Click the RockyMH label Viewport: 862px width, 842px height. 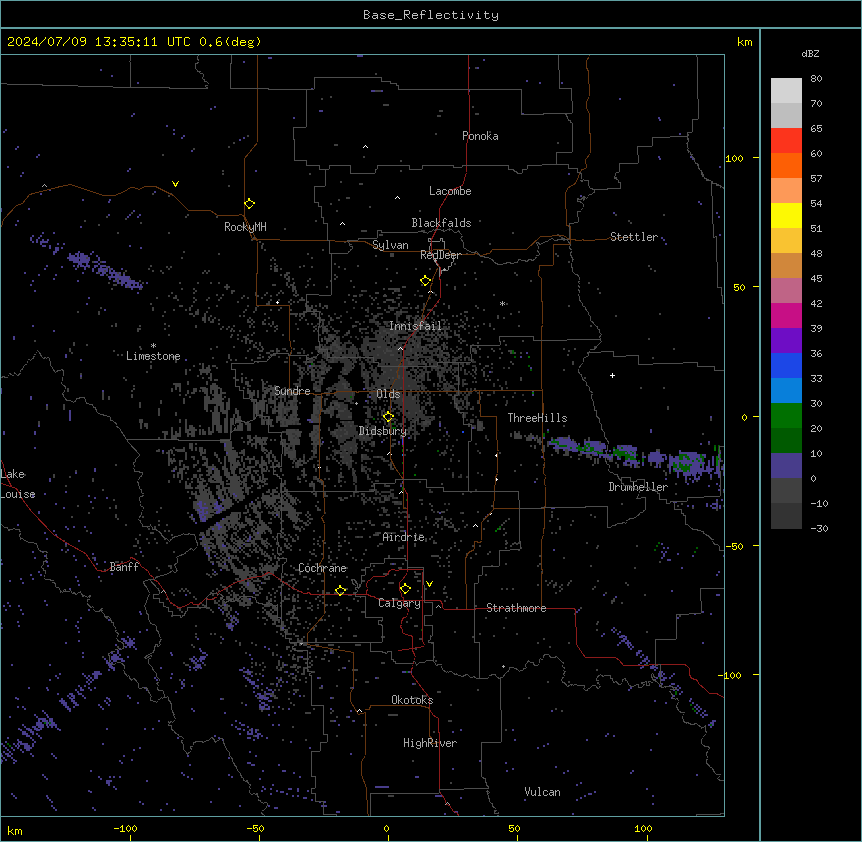click(x=245, y=227)
